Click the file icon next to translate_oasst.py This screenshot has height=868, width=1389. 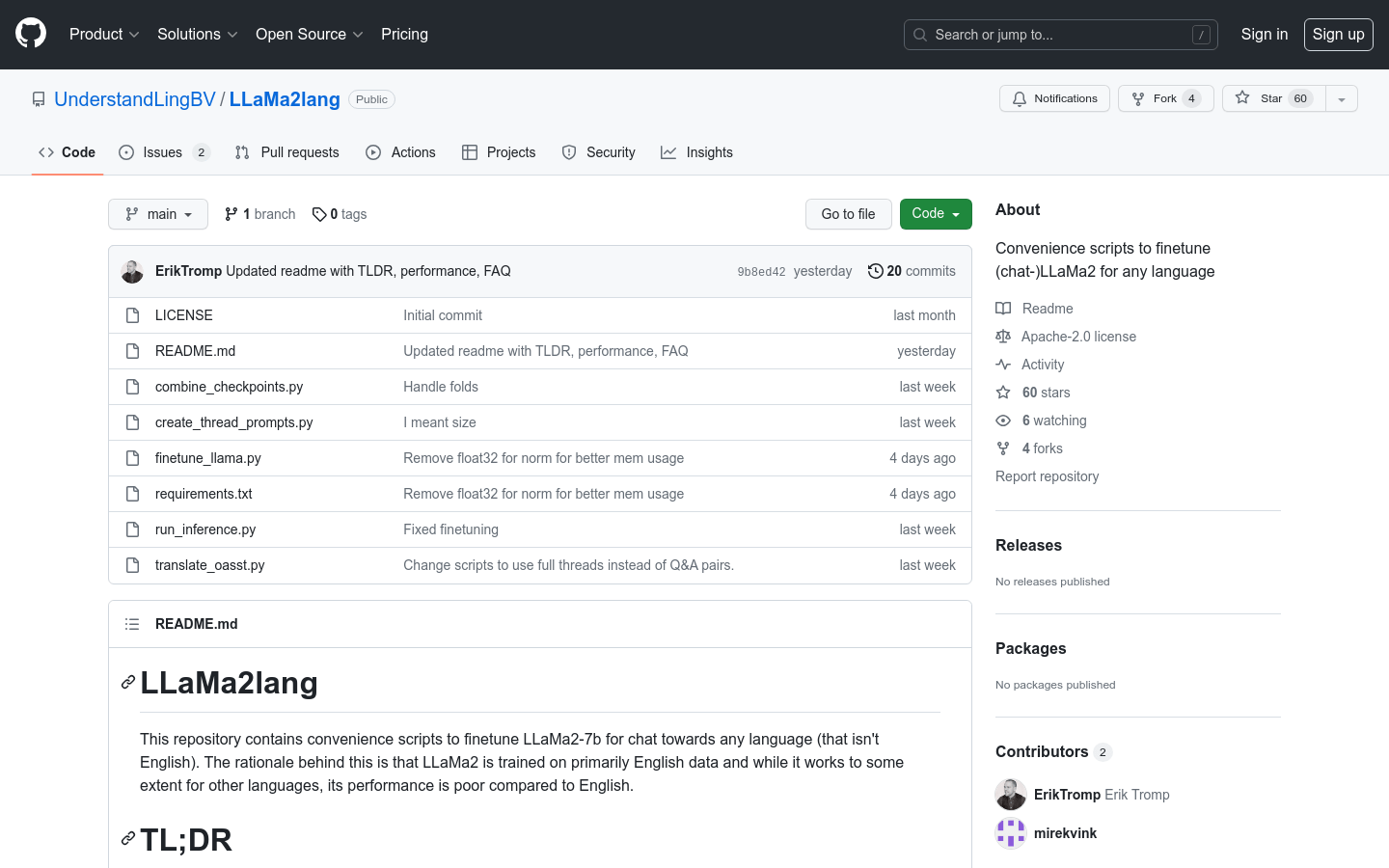coord(132,565)
